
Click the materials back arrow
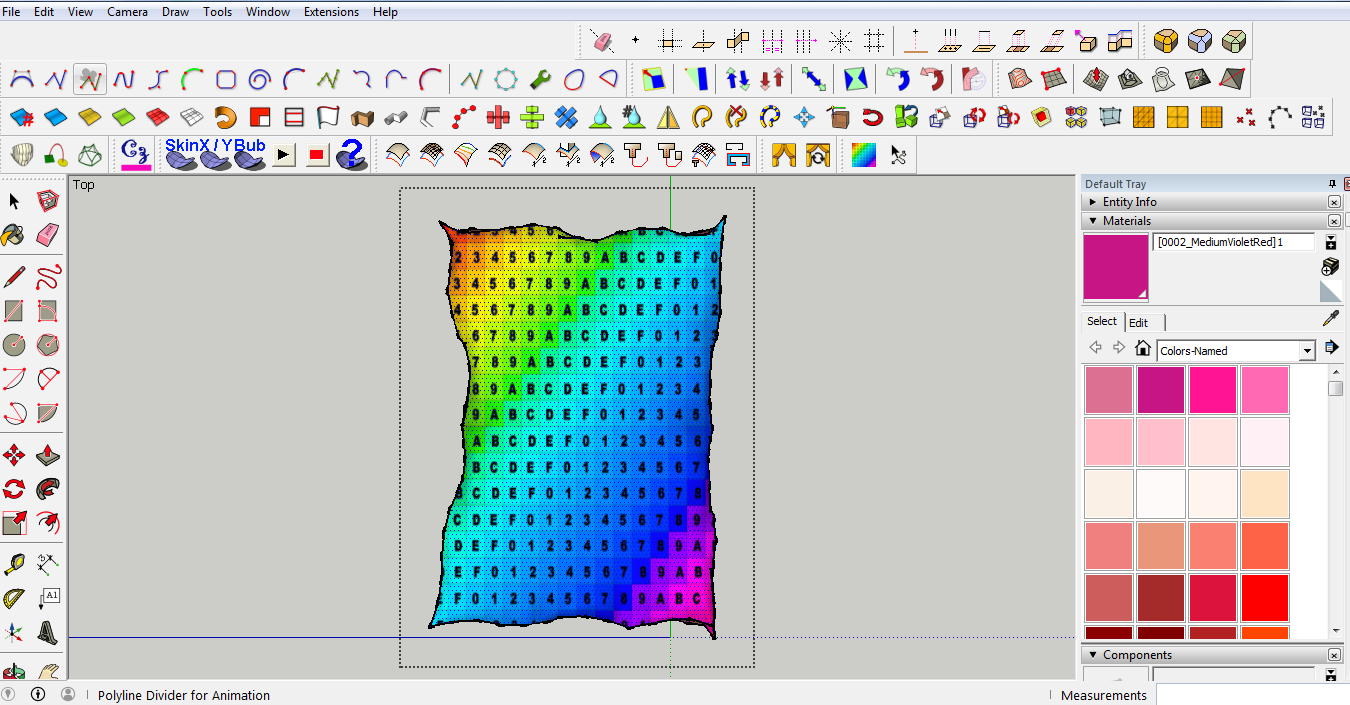1095,348
